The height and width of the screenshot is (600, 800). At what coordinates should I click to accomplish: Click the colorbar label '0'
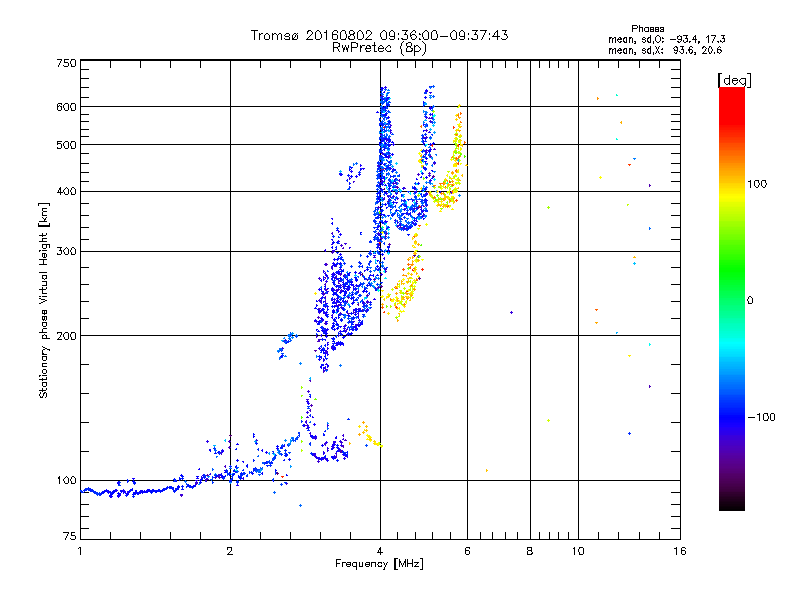click(750, 301)
